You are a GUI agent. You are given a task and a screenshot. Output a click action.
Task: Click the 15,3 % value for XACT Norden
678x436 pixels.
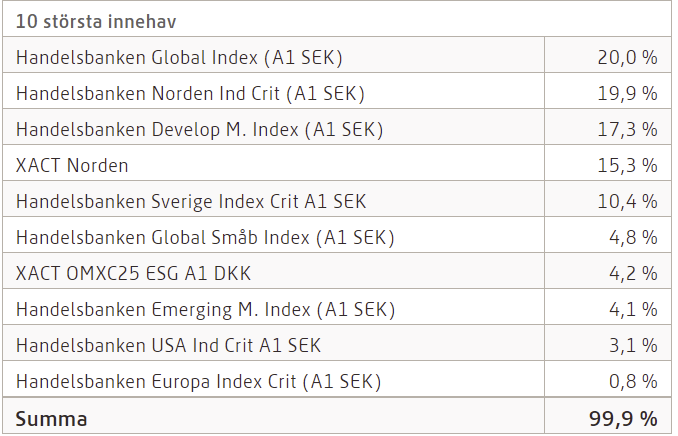[627, 165]
